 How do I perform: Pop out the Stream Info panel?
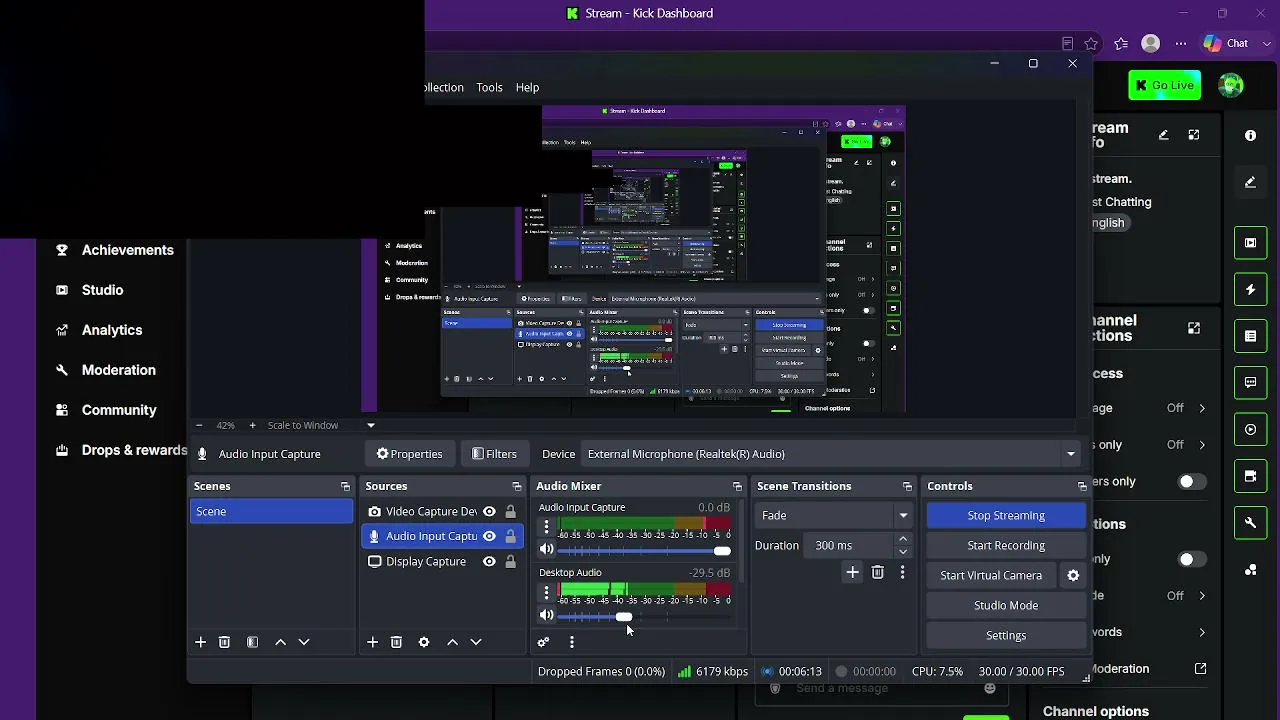tap(1194, 135)
